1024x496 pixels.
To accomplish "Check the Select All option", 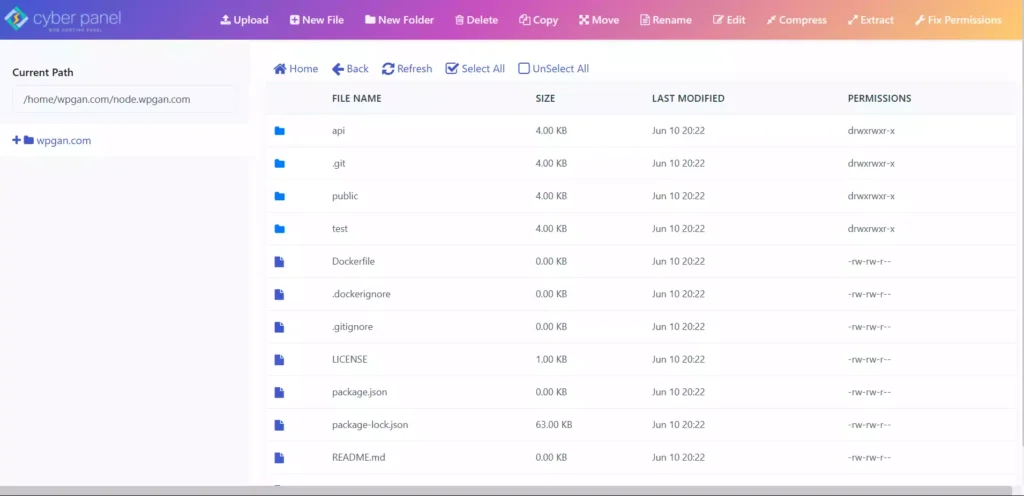I will pos(475,69).
